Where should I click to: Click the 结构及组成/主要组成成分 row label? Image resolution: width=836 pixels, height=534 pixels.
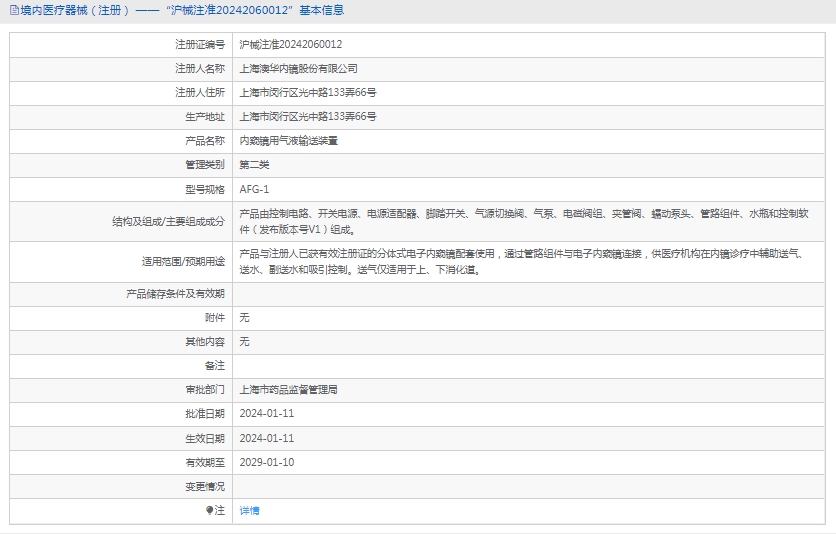pos(168,221)
